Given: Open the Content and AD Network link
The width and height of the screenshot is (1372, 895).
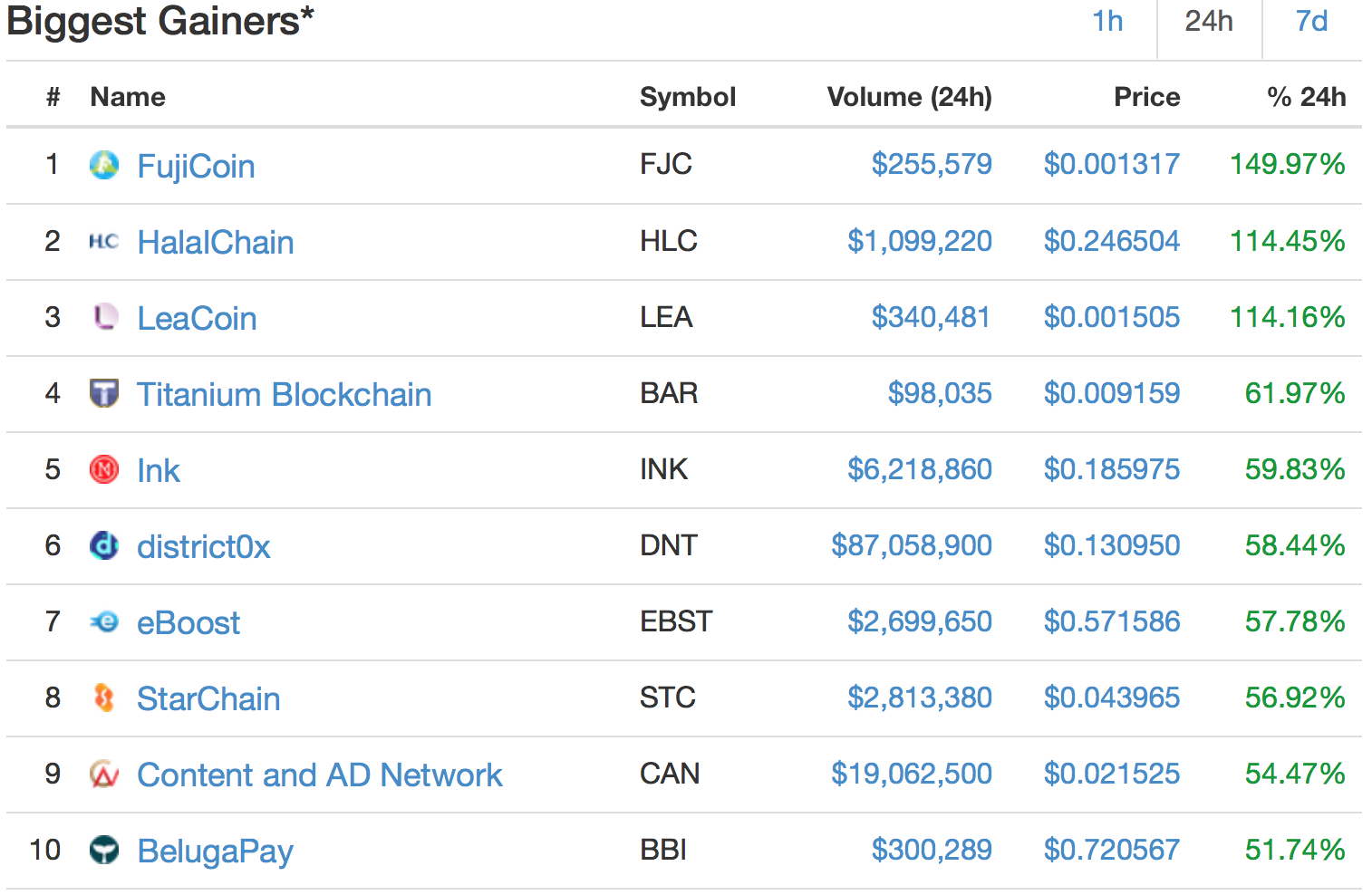Looking at the screenshot, I should 319,775.
